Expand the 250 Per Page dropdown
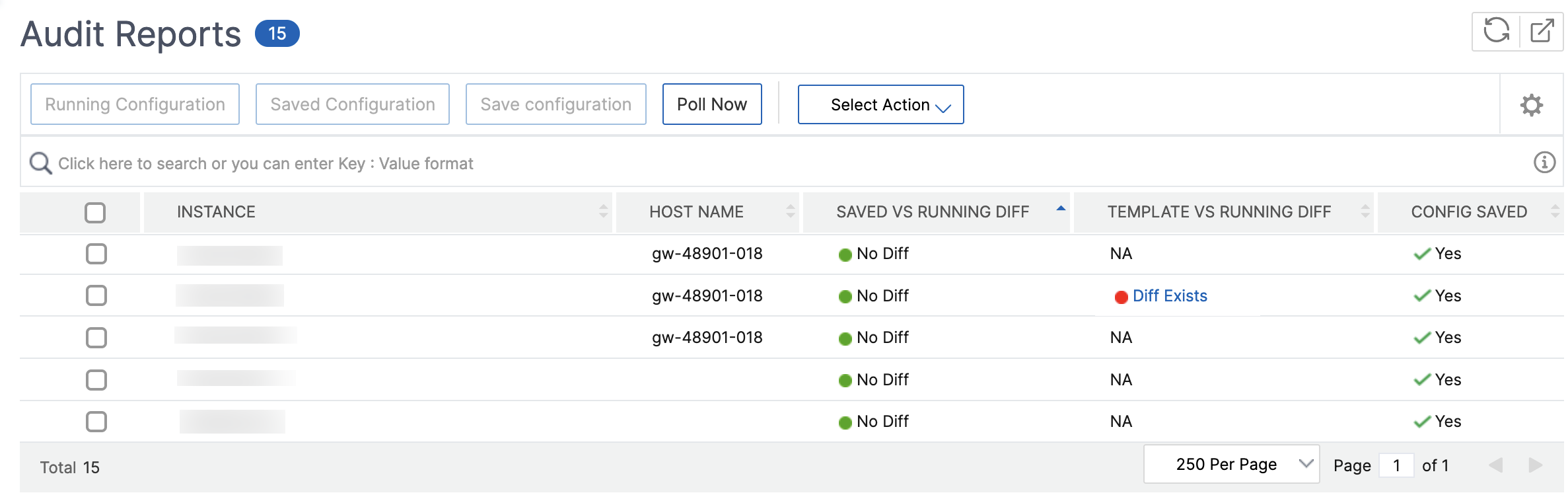1568x497 pixels. (x=1231, y=465)
